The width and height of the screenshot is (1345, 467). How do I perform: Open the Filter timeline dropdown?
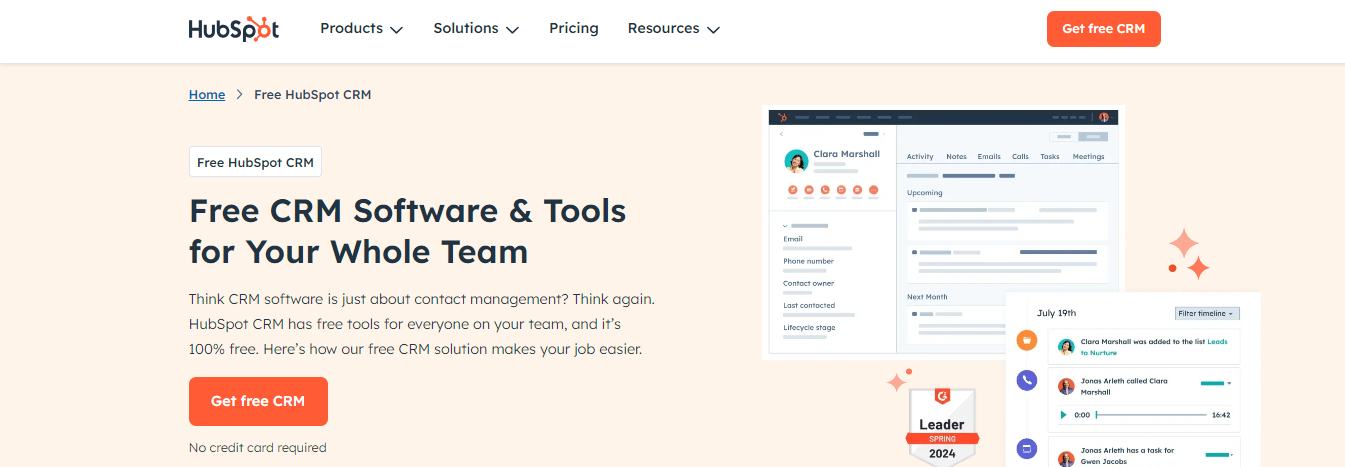[1207, 313]
